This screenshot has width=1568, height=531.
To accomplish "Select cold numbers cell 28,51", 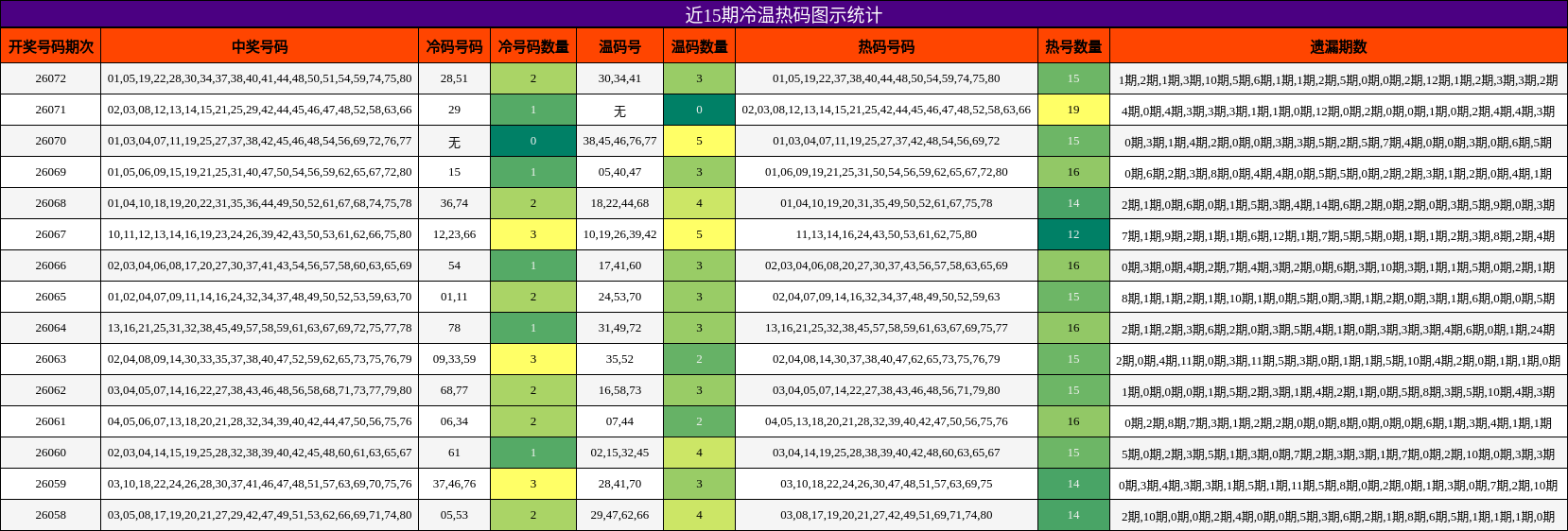I will pos(454,78).
